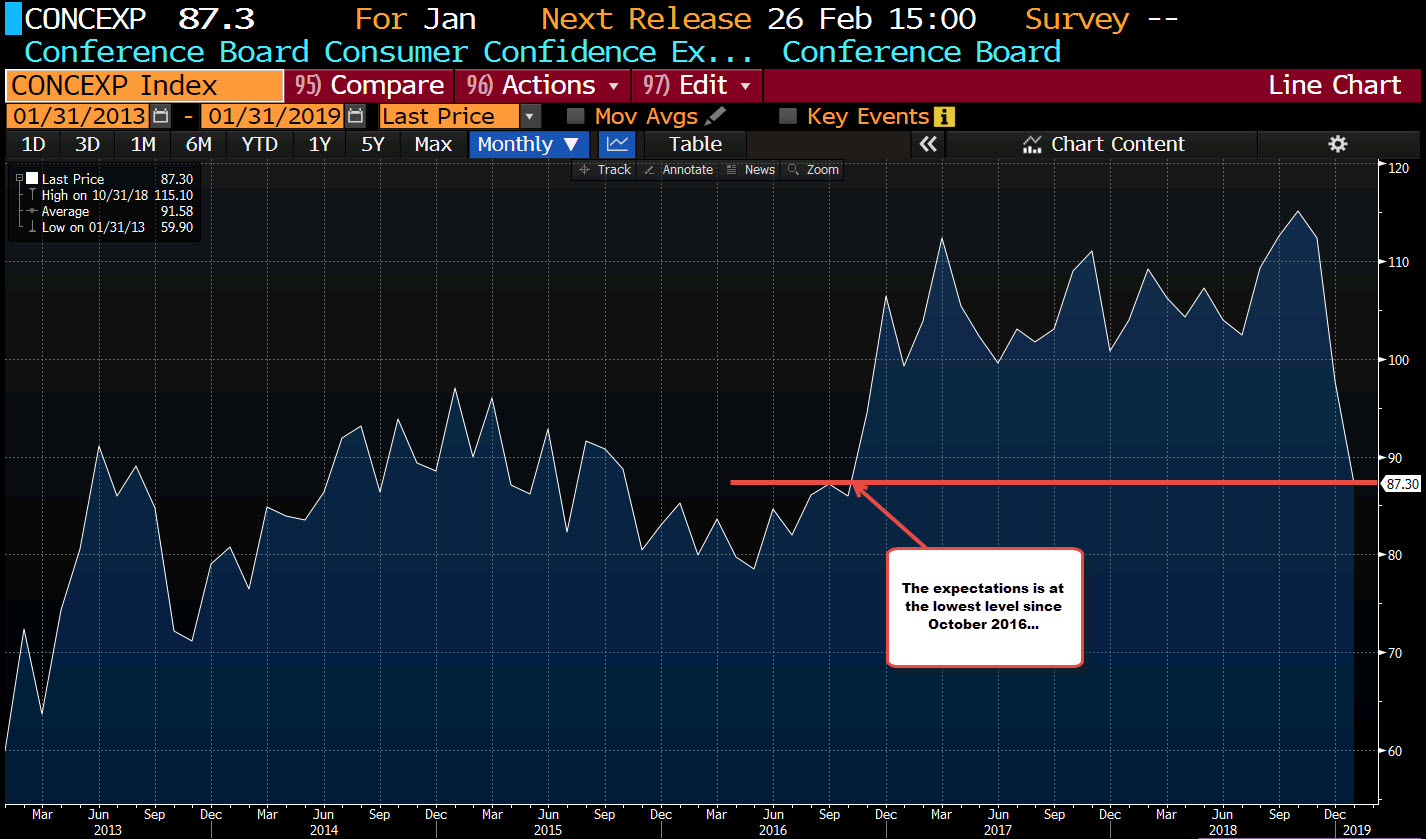Select the 1D range tab

click(33, 144)
